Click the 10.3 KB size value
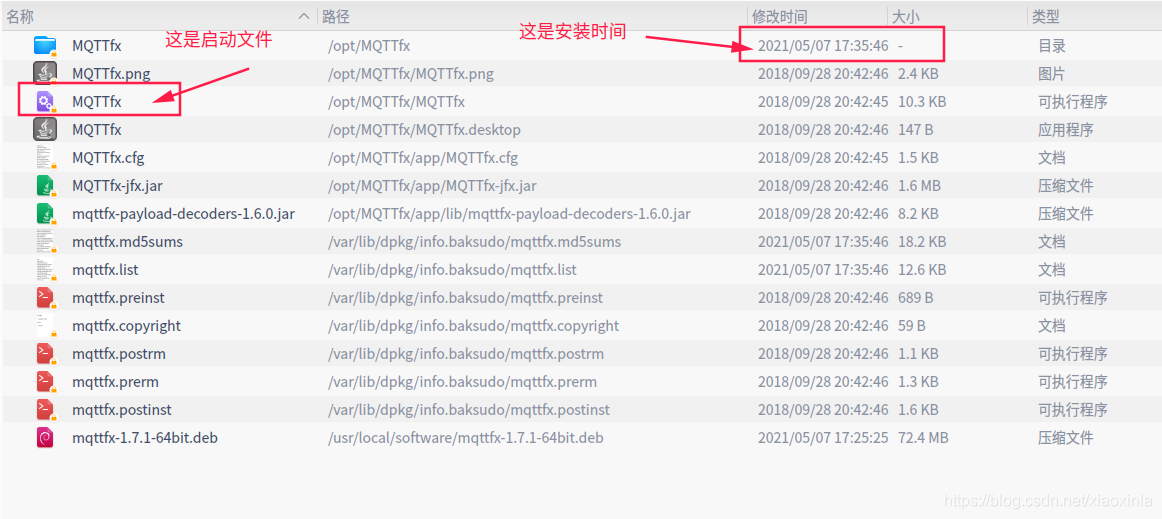This screenshot has width=1162, height=519. pyautogui.click(x=921, y=102)
